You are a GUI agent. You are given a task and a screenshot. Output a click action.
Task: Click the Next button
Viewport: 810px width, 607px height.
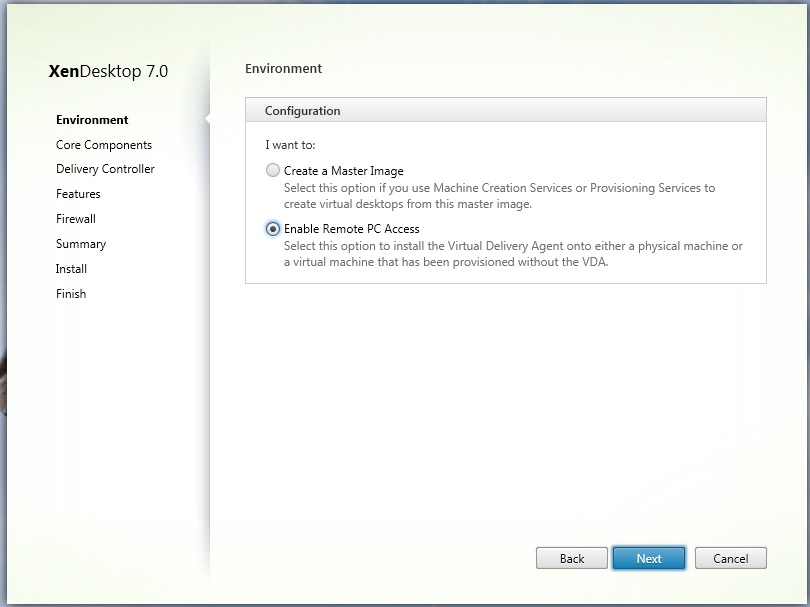pos(648,558)
